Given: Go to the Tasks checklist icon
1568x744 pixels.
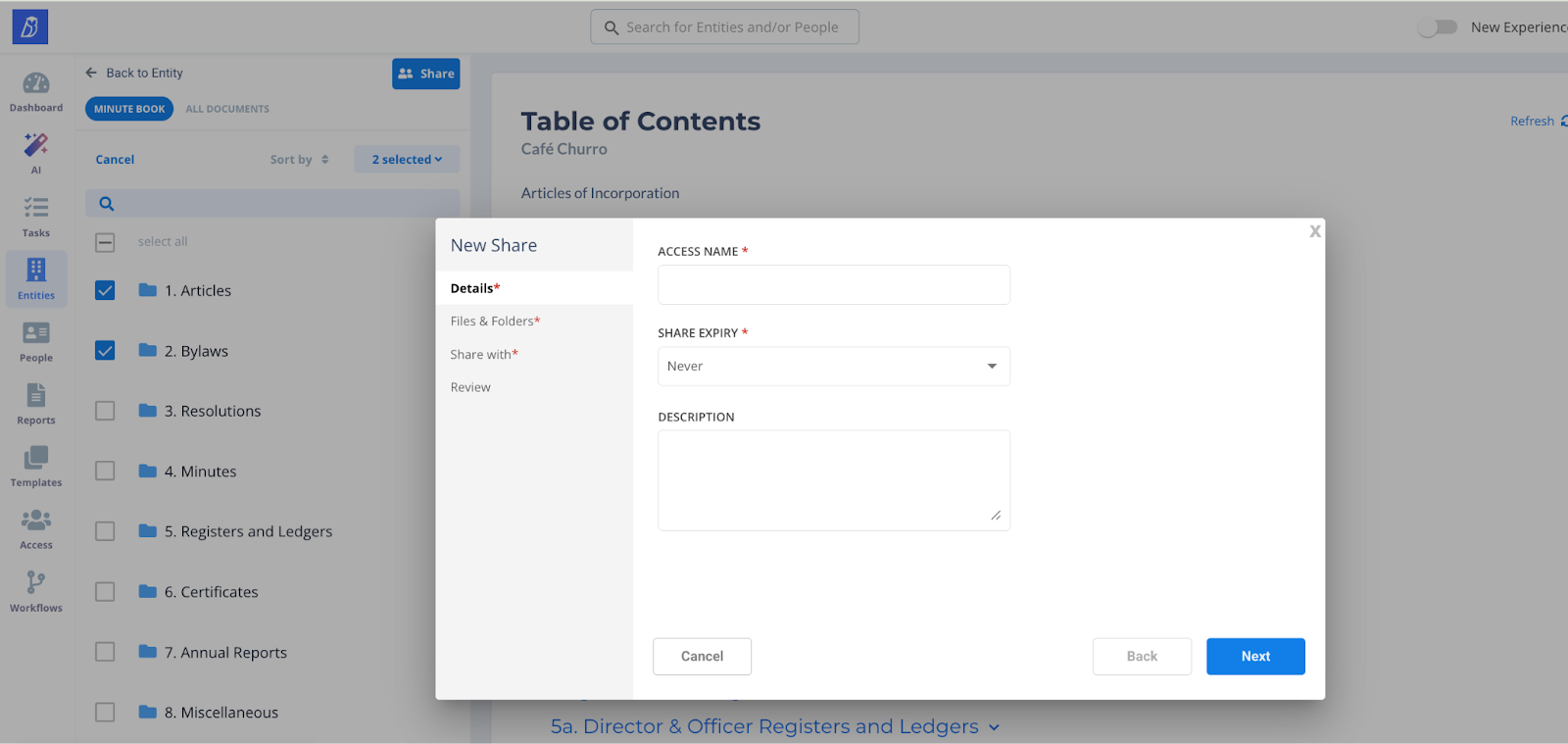Looking at the screenshot, I should 36,208.
